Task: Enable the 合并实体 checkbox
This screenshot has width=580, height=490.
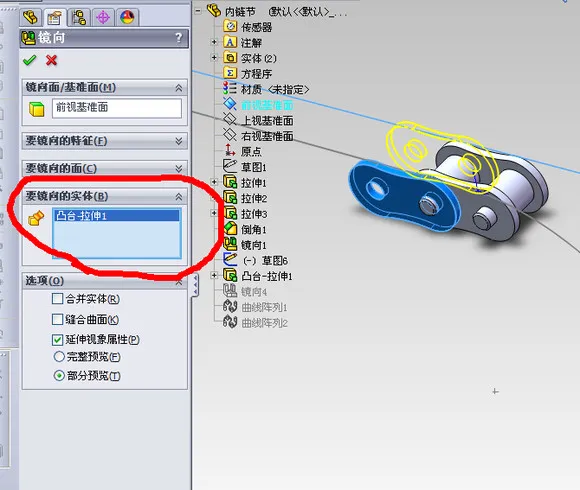Action: (57, 299)
